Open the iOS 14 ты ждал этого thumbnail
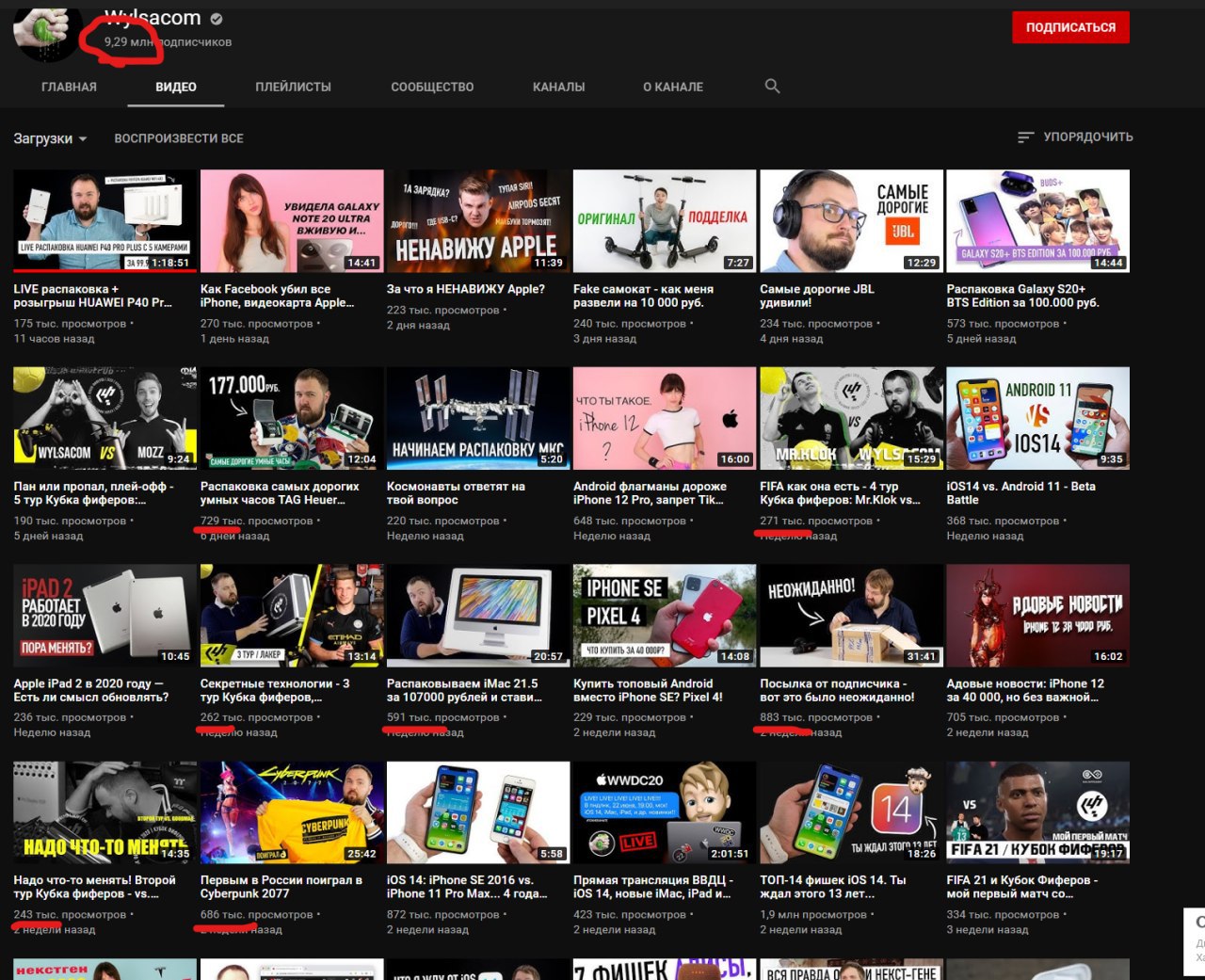 (x=851, y=812)
